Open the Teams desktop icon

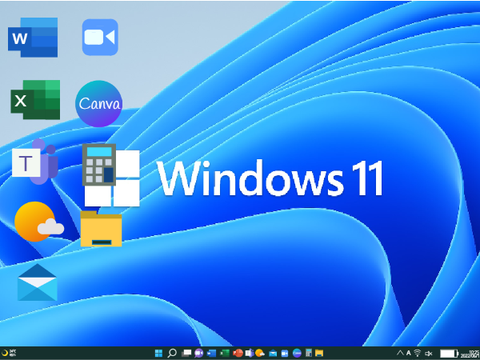pos(35,162)
